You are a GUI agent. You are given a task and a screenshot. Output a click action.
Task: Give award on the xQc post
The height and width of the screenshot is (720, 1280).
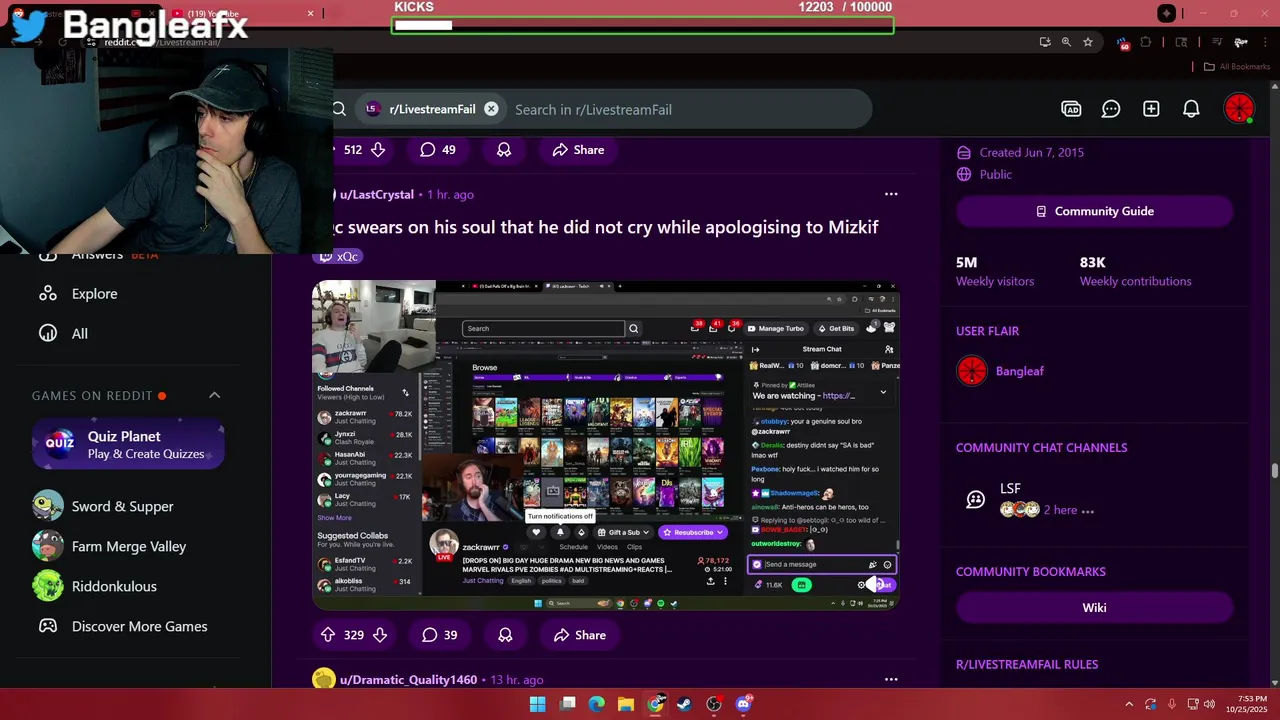point(505,635)
